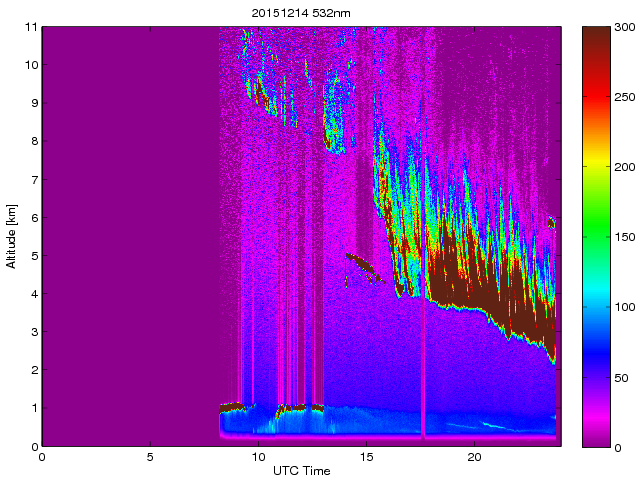Image resolution: width=640 pixels, height=480 pixels.
Task: Click the colorbar tick label 100
Action: click(x=624, y=307)
